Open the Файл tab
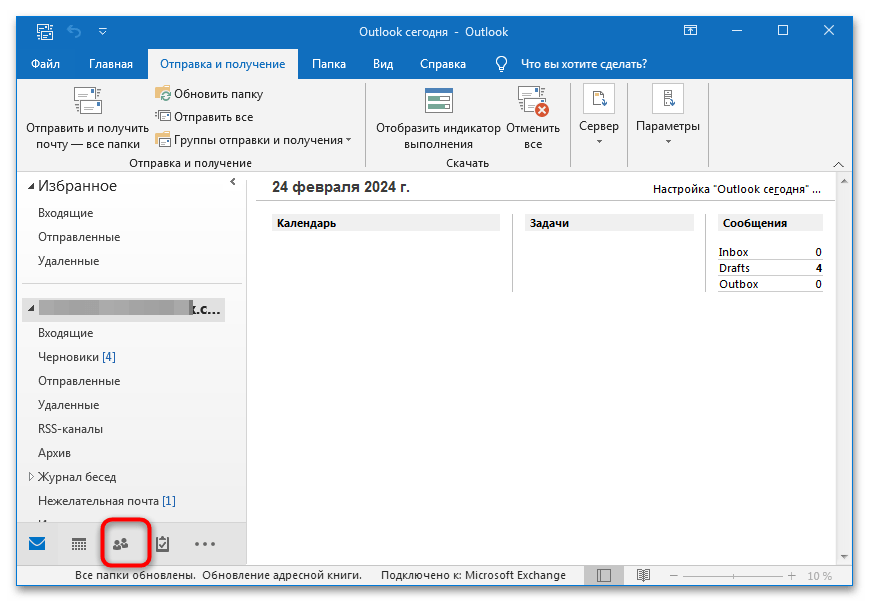Image resolution: width=869 pixels, height=602 pixels. 45,64
